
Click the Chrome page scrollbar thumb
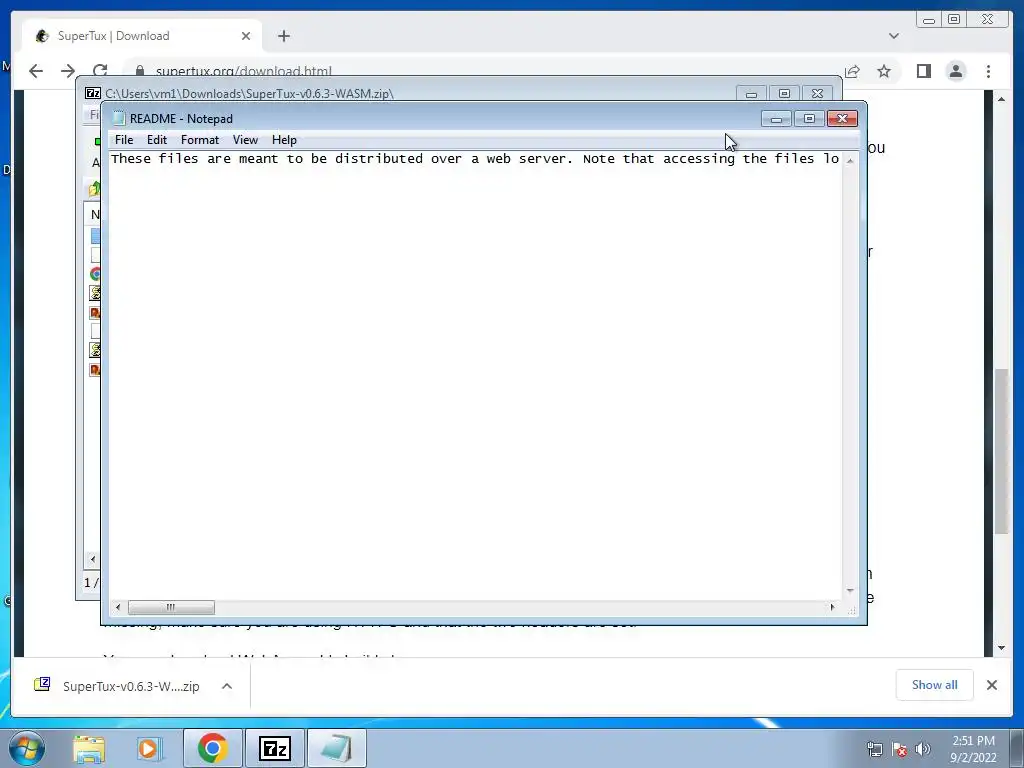pyautogui.click(x=1001, y=452)
